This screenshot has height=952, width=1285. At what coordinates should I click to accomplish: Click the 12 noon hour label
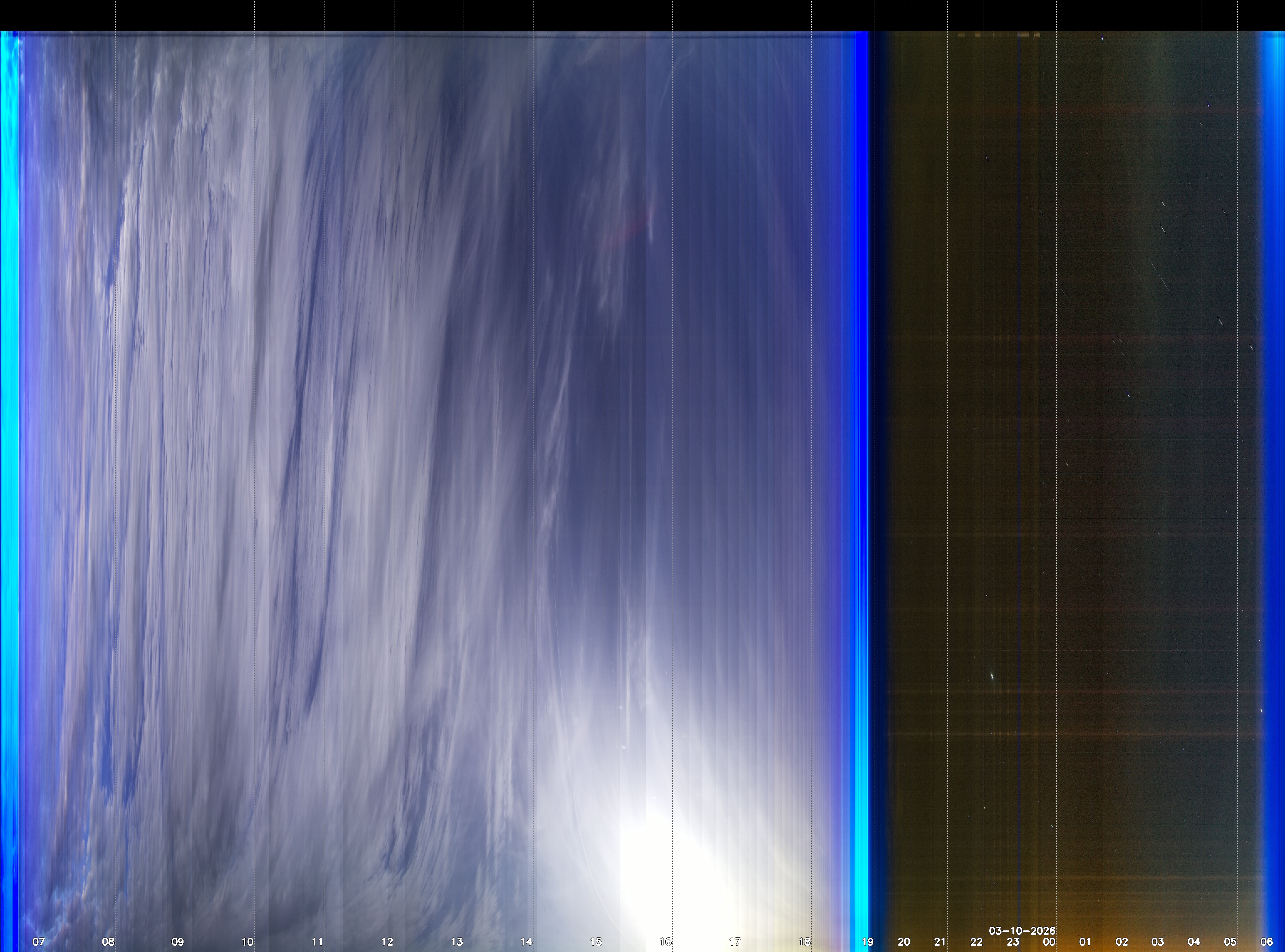pyautogui.click(x=387, y=942)
